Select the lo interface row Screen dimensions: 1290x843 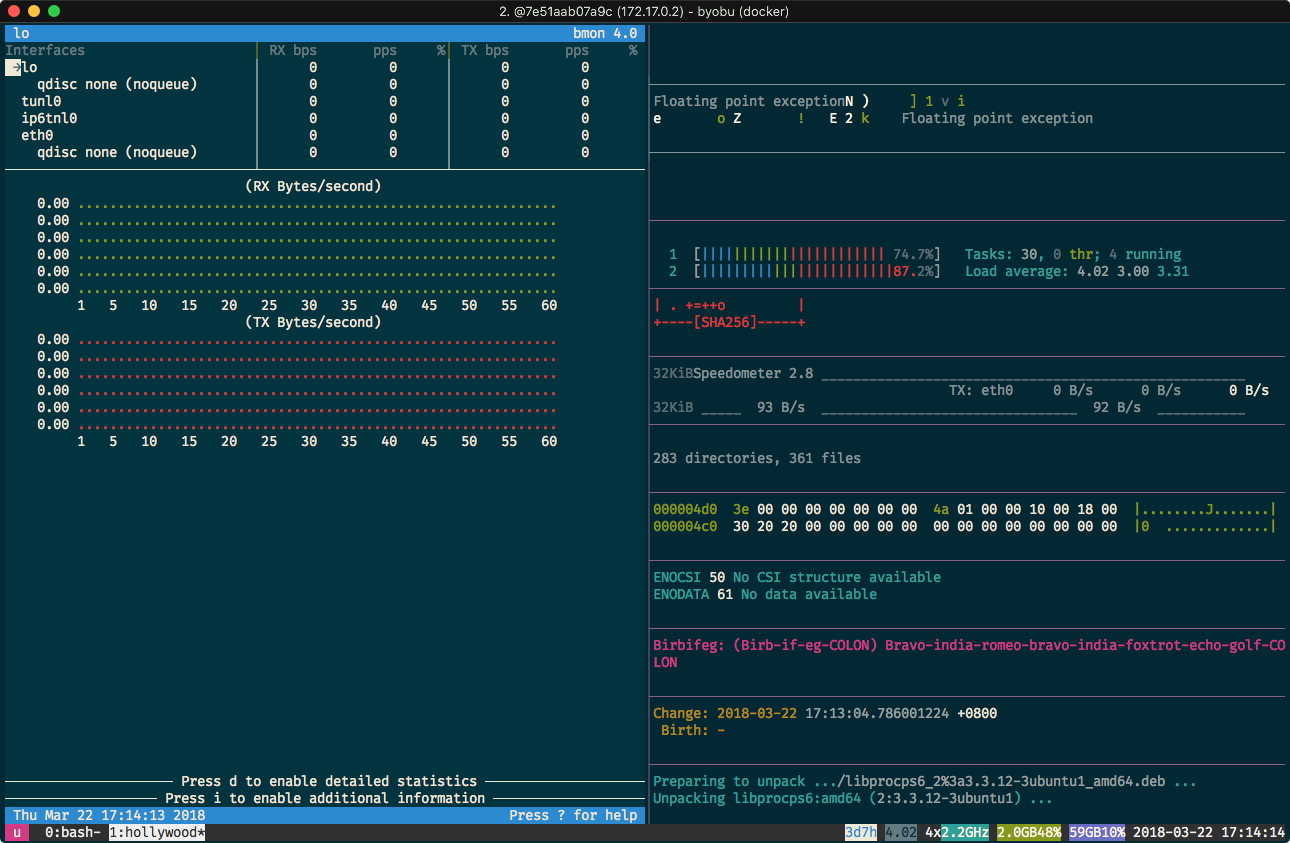[325, 67]
